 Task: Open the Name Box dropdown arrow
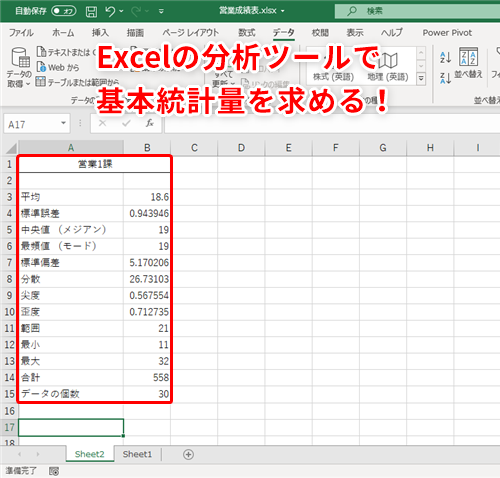coord(63,123)
